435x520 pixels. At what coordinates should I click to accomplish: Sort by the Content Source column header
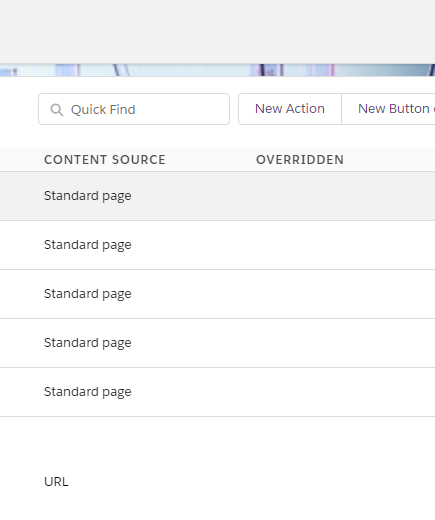tap(105, 160)
